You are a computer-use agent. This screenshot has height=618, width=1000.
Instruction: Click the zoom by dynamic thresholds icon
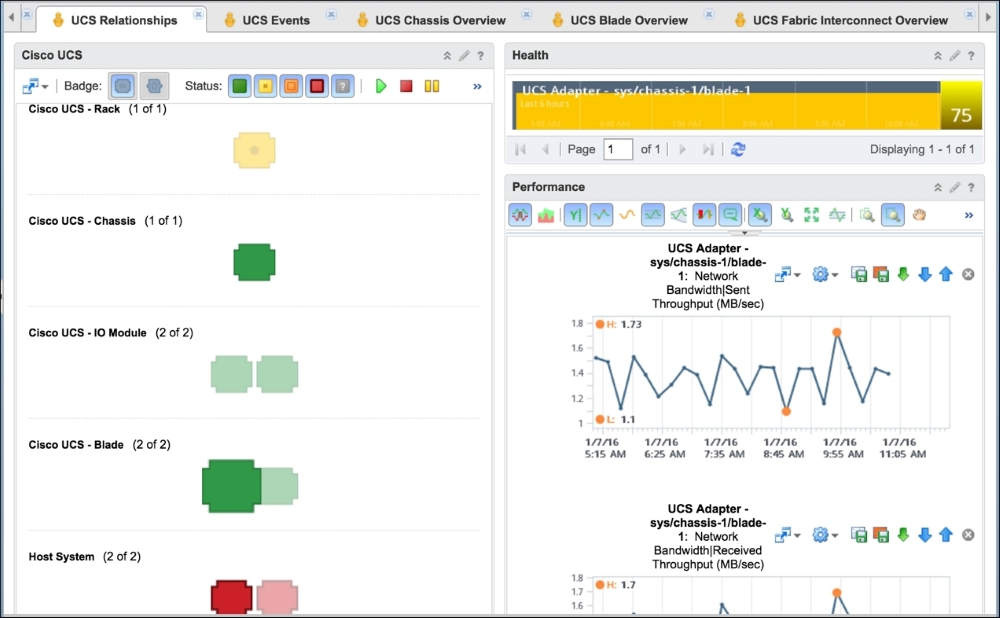pos(837,216)
